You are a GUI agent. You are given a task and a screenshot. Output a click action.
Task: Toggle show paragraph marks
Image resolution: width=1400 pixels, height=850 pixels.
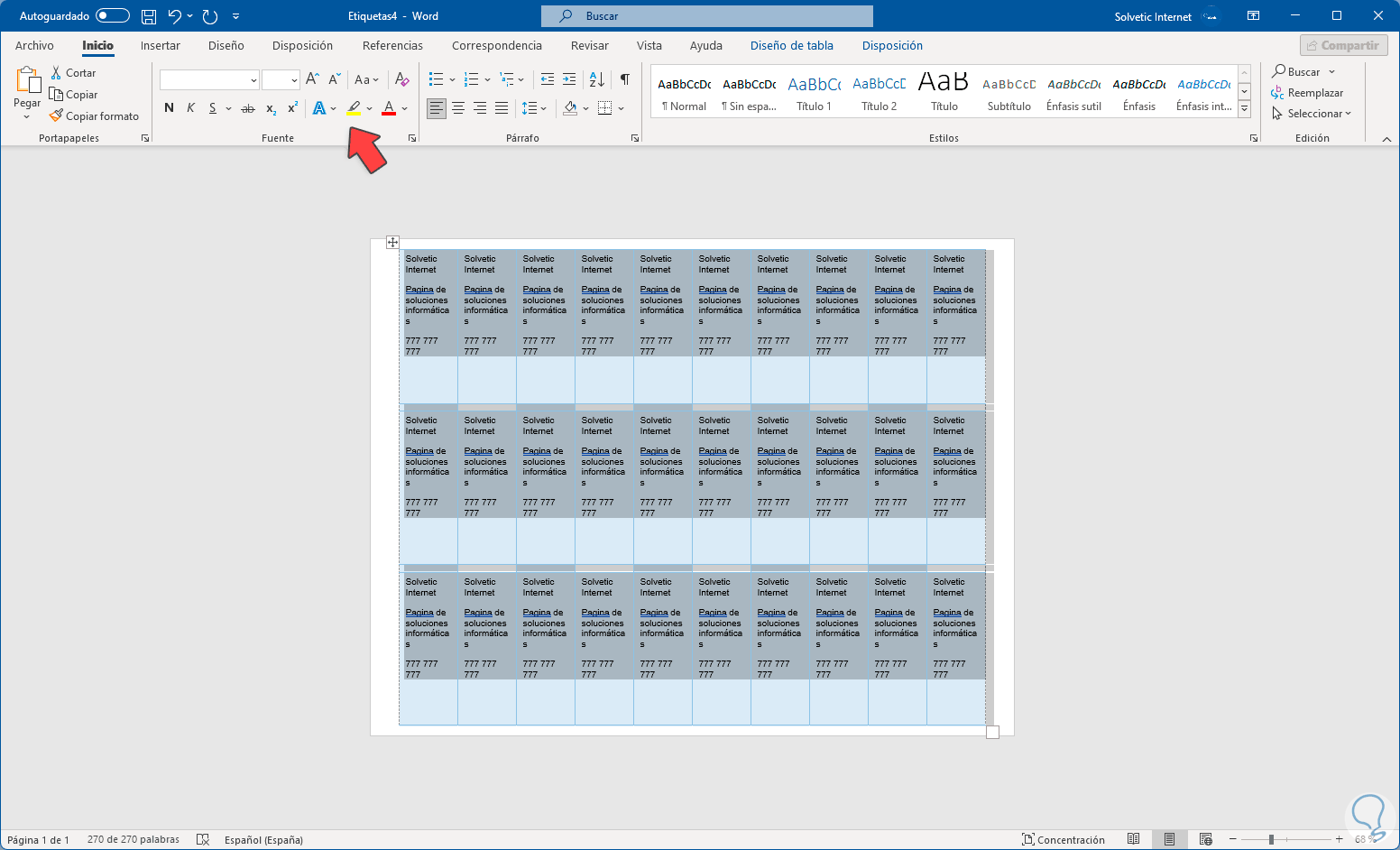pos(625,79)
